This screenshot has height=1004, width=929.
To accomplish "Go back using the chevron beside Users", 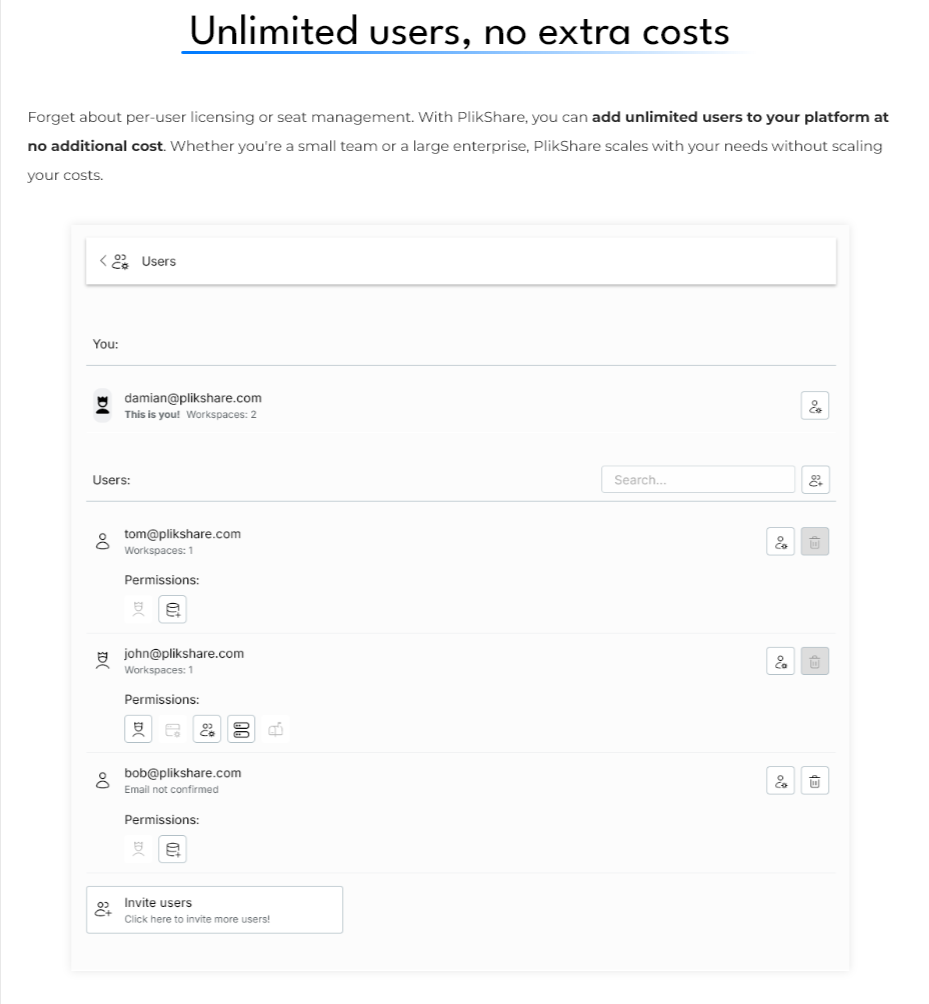I will pyautogui.click(x=102, y=261).
